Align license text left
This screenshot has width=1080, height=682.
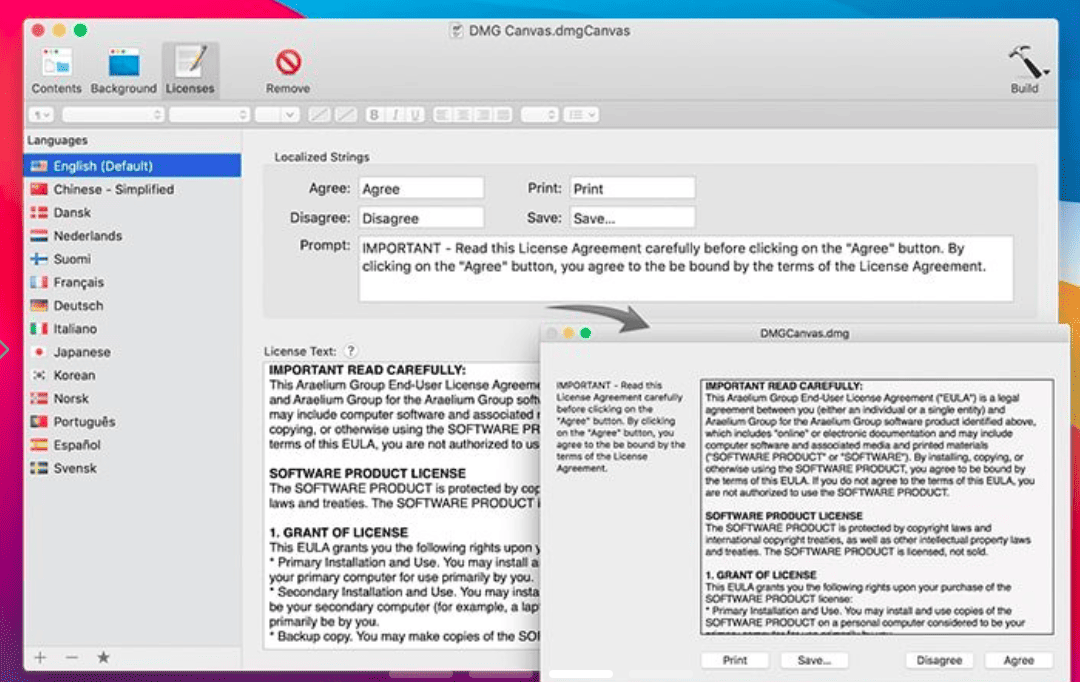(443, 114)
